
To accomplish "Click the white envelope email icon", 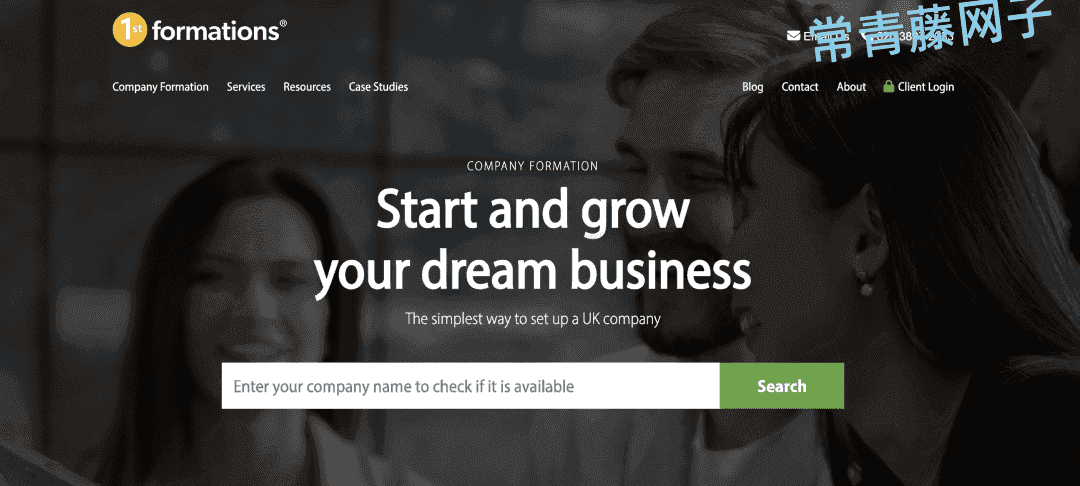I will pyautogui.click(x=793, y=36).
